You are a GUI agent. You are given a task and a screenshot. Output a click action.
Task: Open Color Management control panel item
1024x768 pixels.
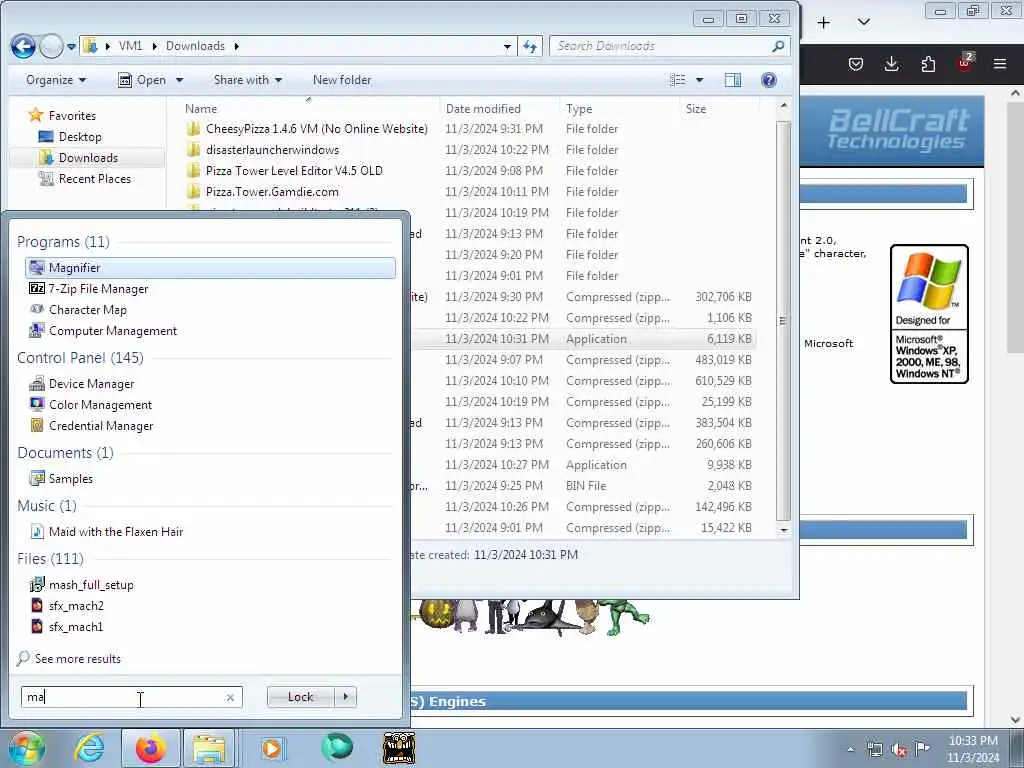pos(91,404)
